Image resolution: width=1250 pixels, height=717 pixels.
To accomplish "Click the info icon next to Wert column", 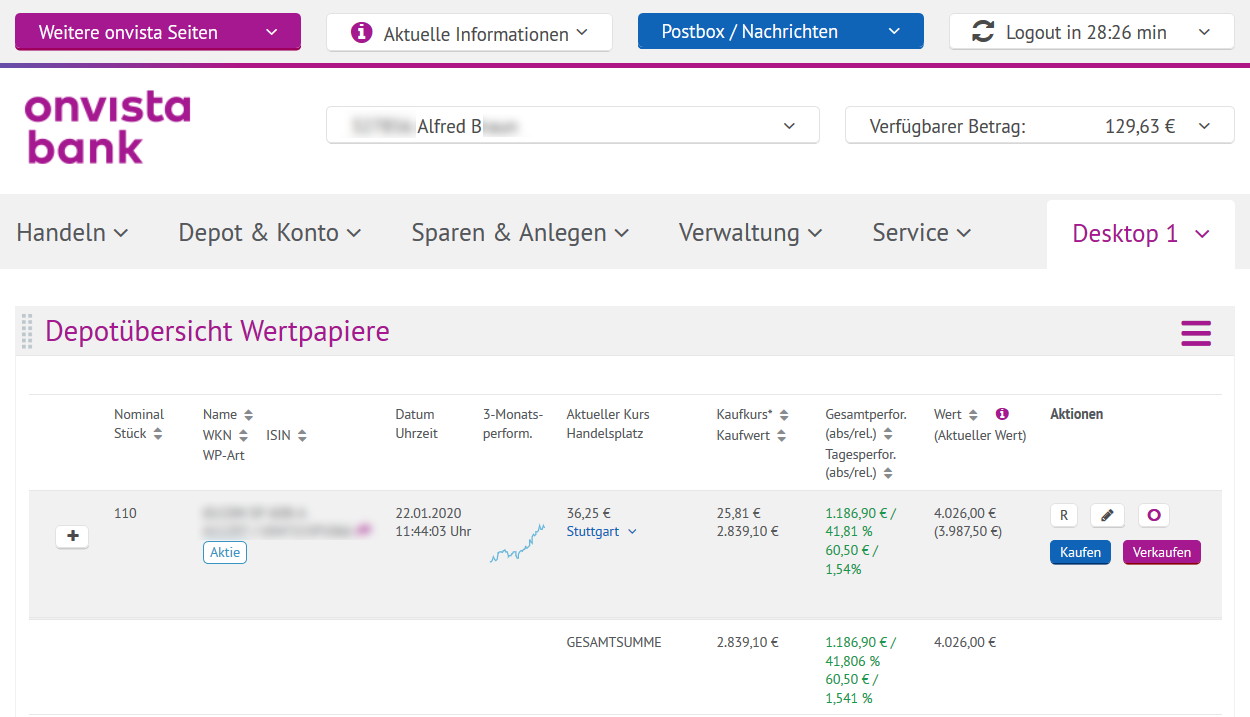I will pos(1002,413).
